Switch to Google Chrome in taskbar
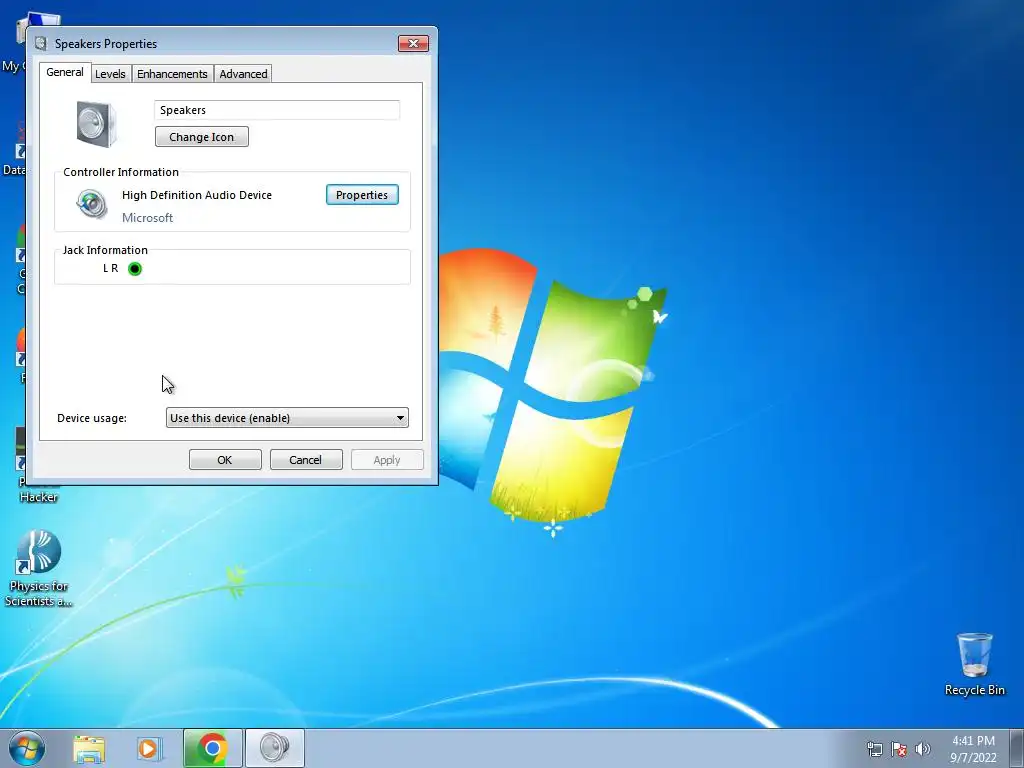This screenshot has width=1024, height=768. pos(212,748)
